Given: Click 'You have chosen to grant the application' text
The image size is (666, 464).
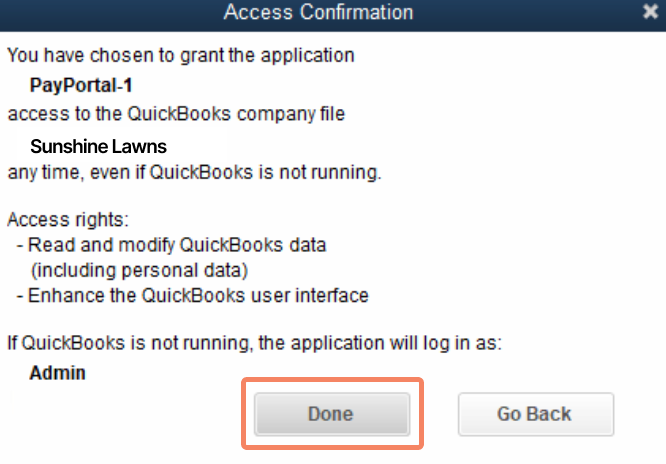Looking at the screenshot, I should 181,56.
